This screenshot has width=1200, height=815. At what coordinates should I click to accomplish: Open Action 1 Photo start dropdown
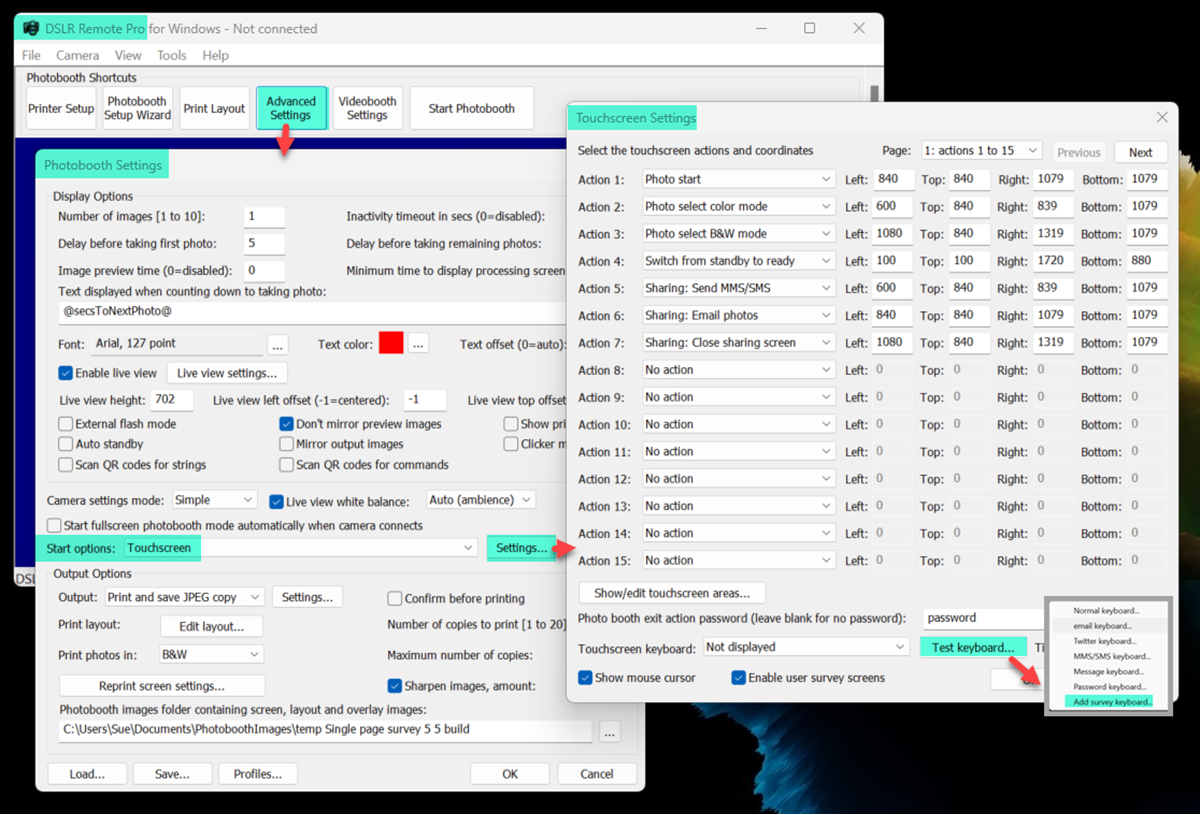[x=738, y=179]
